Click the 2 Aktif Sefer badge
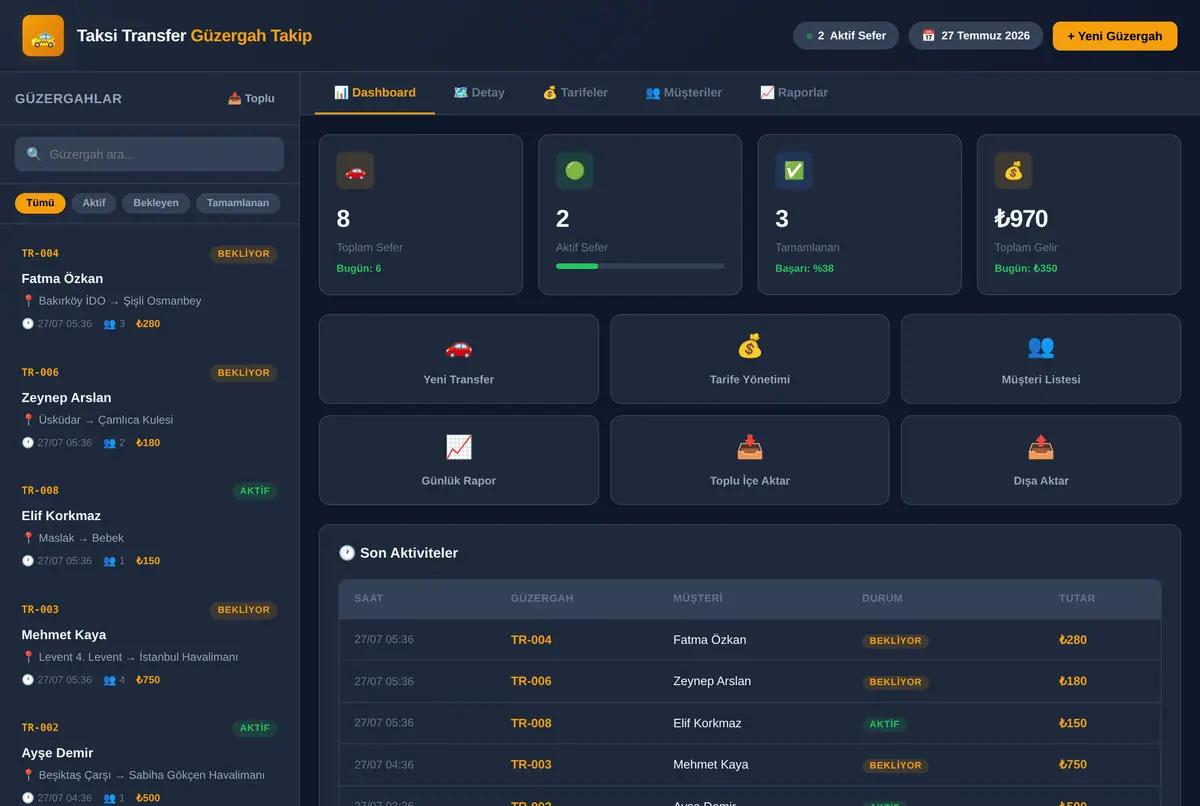This screenshot has width=1200, height=806. click(x=846, y=36)
